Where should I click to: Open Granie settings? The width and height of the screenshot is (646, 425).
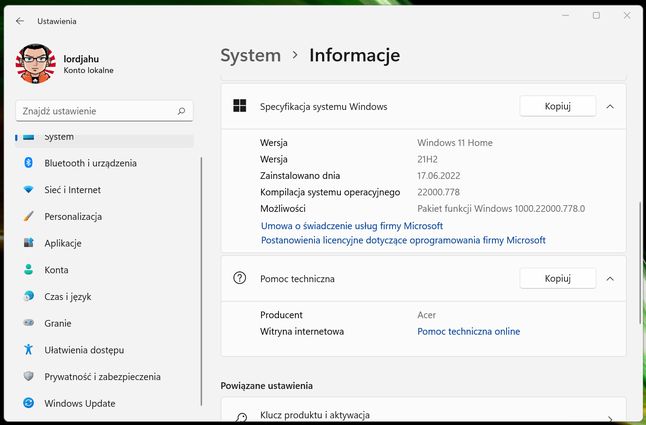point(104,323)
